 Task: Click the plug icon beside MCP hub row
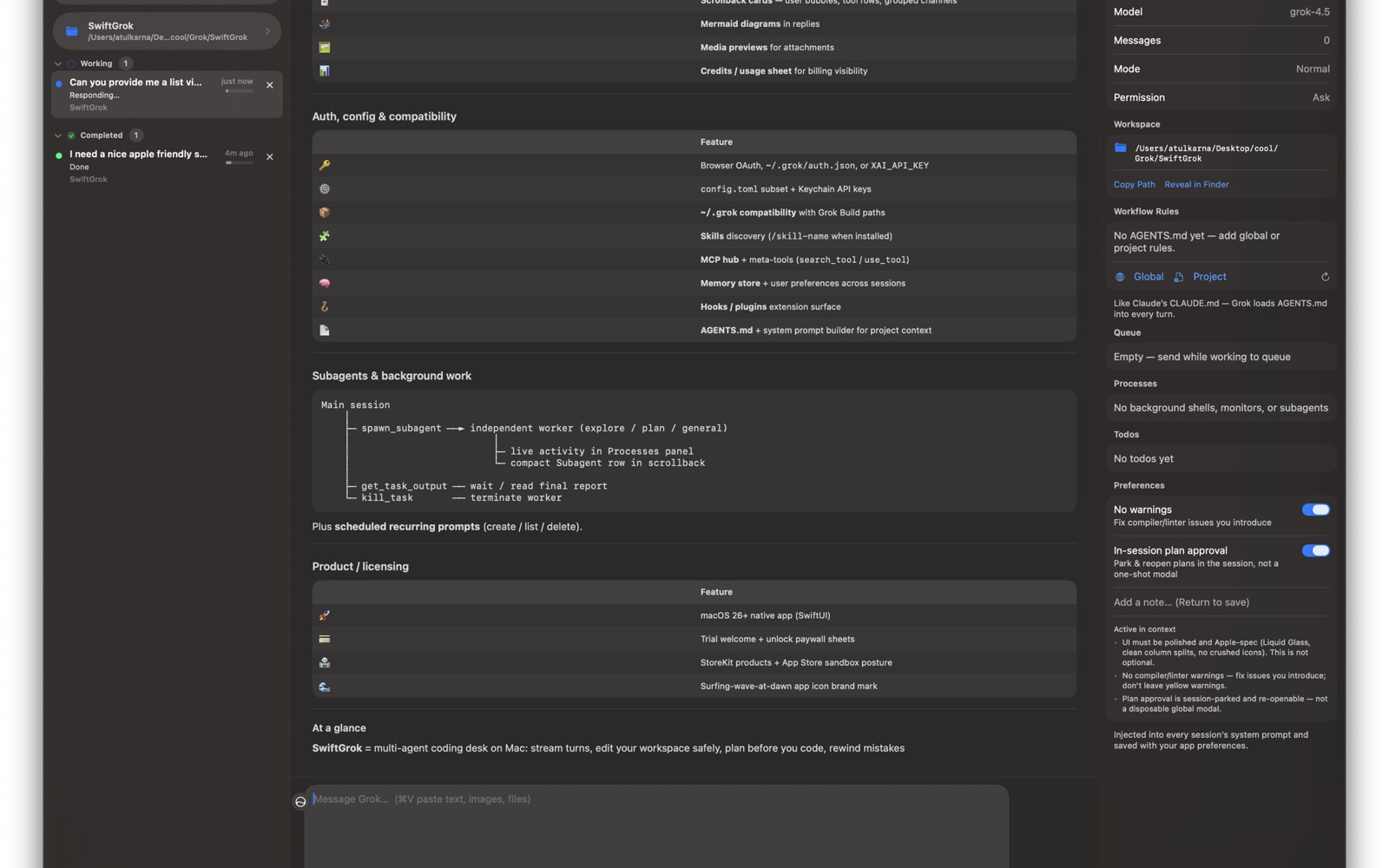coord(325,260)
